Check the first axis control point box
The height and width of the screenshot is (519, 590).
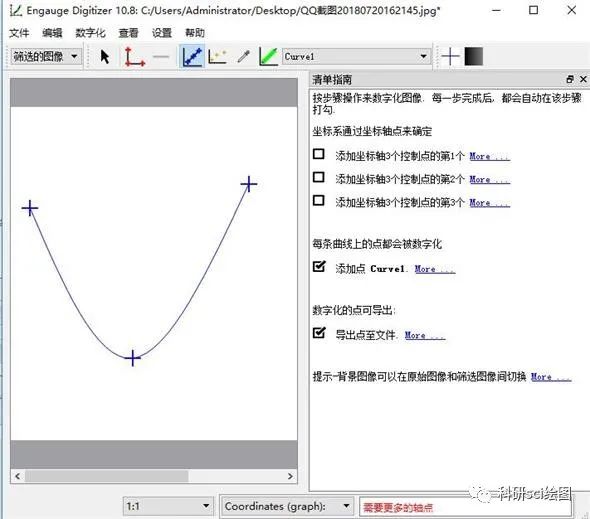pyautogui.click(x=319, y=154)
